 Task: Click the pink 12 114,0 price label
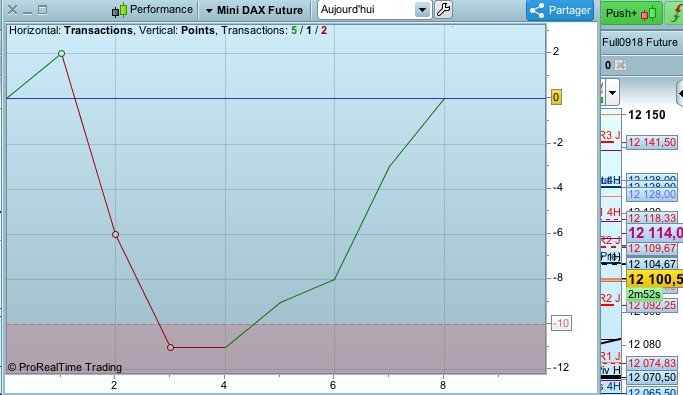[x=655, y=233]
